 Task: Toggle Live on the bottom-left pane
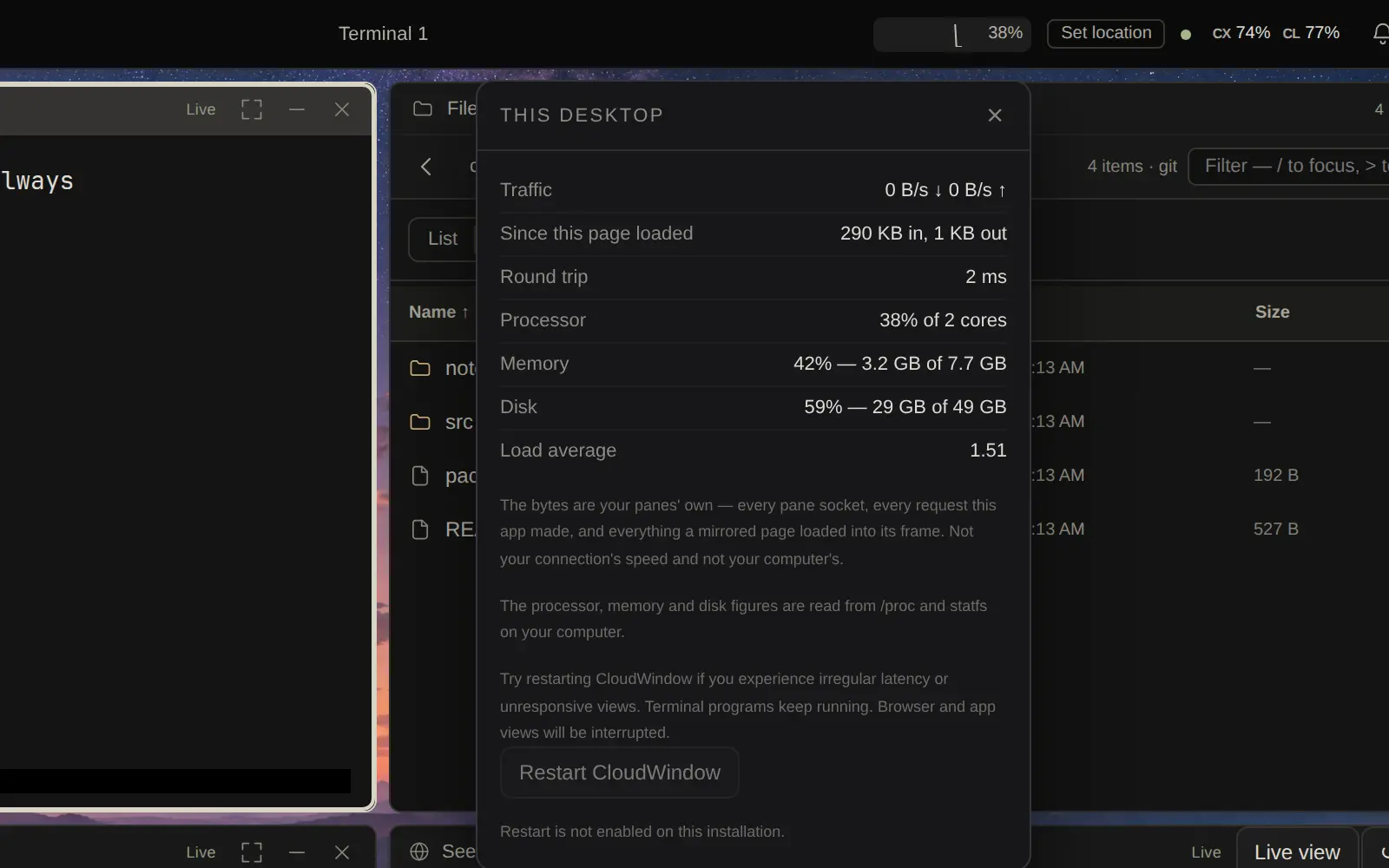point(201,852)
